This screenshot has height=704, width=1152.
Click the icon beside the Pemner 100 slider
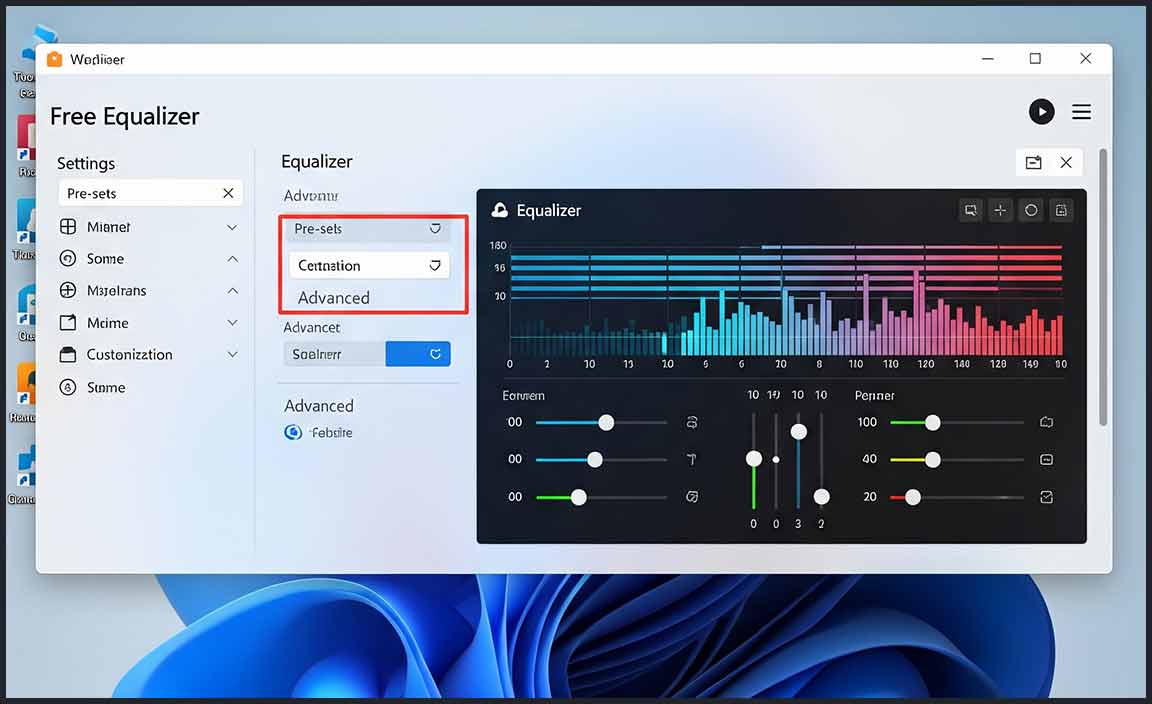(x=1046, y=423)
